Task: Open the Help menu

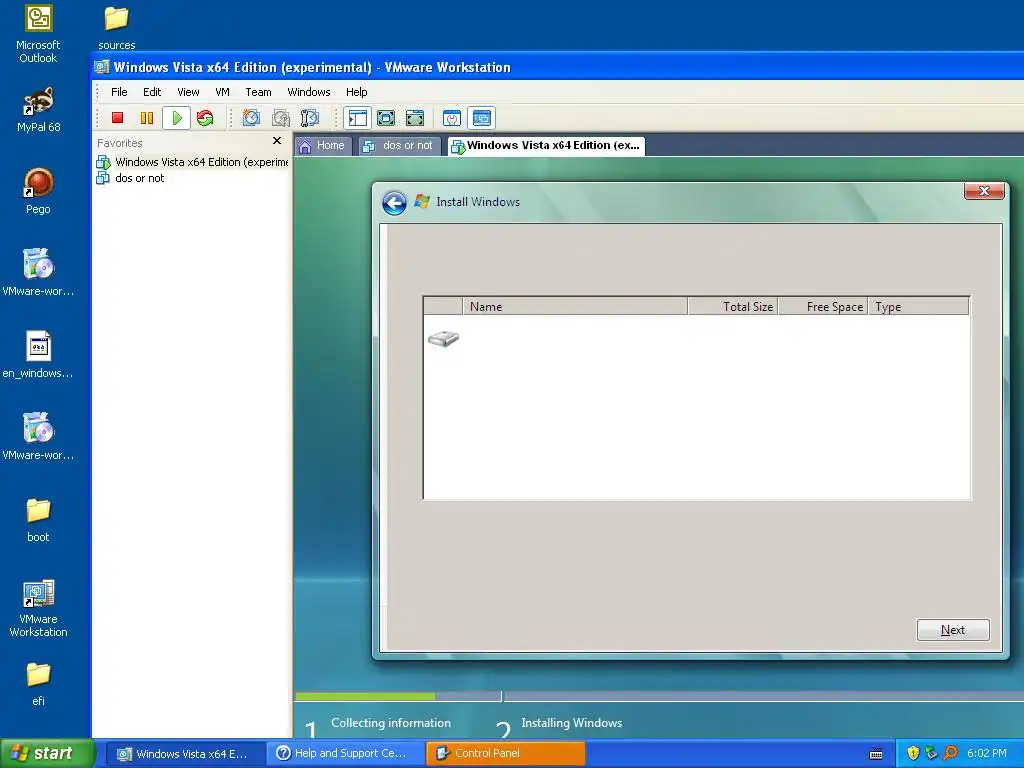Action: 357,92
